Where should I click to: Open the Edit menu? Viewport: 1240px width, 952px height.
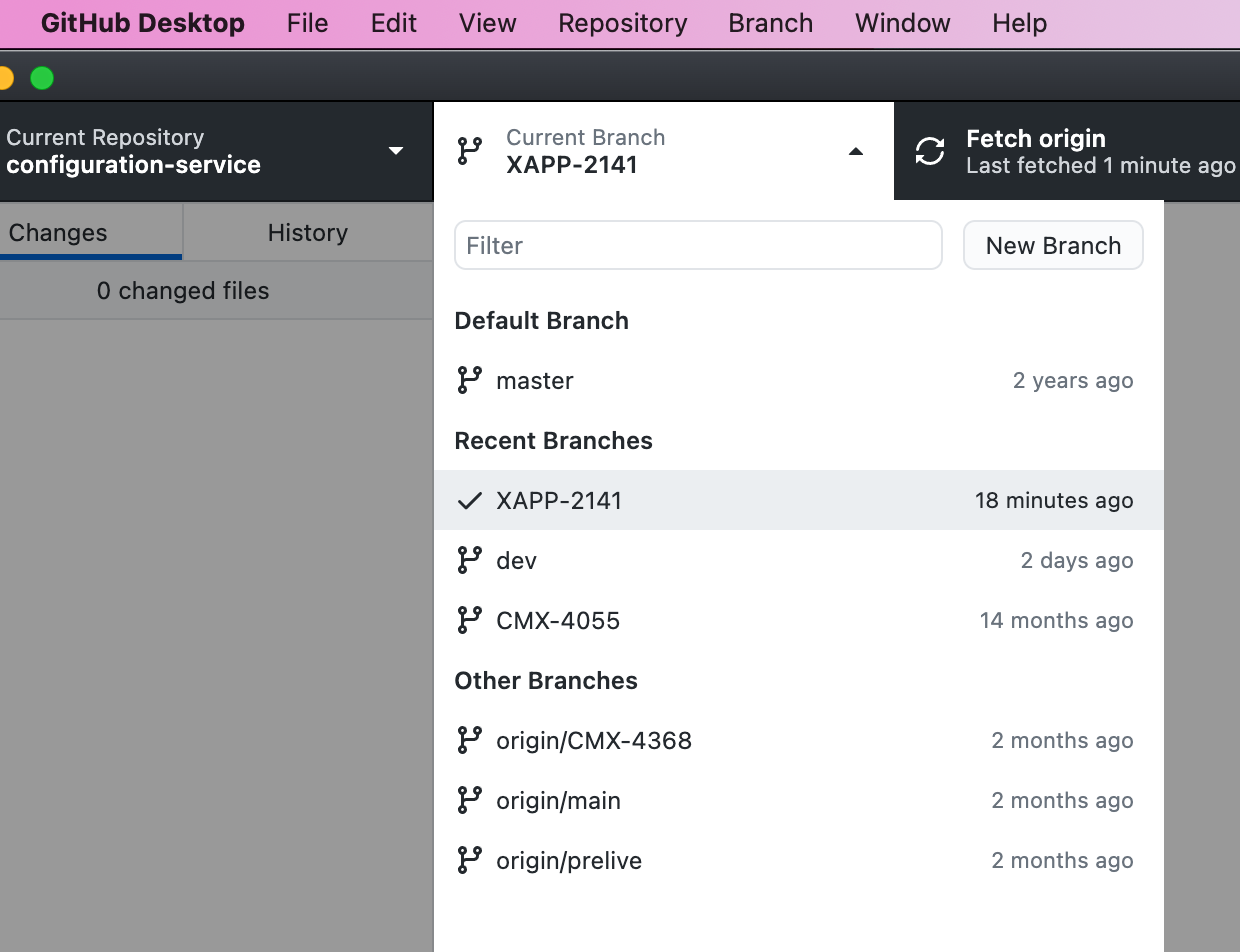(x=394, y=23)
